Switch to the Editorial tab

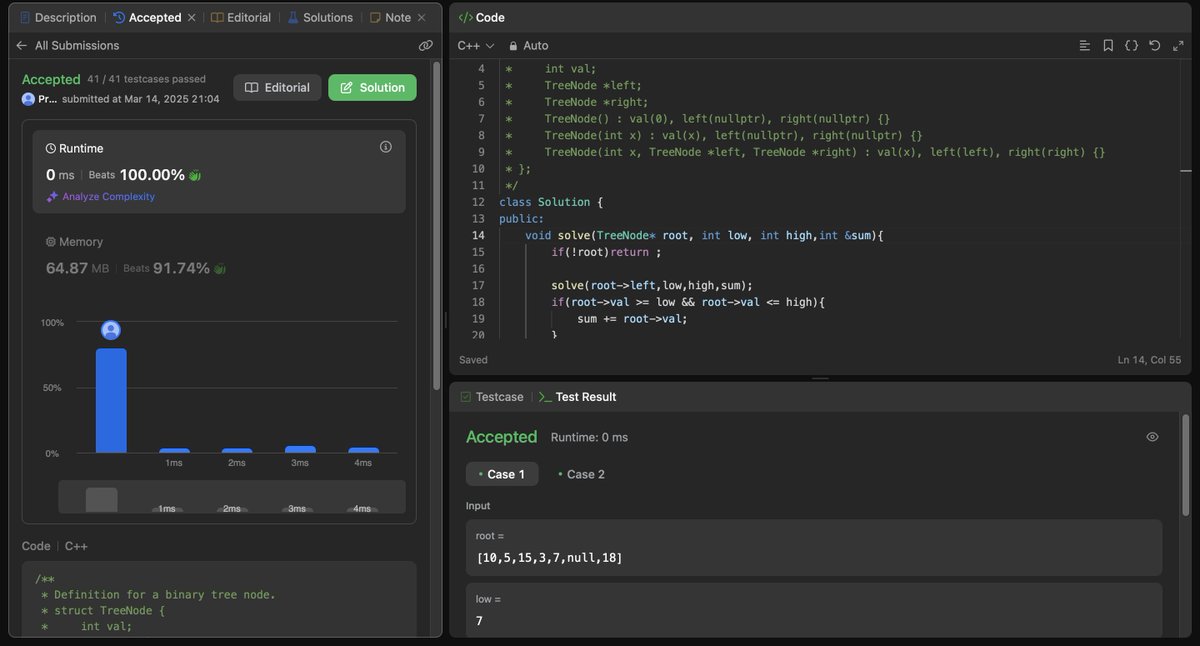[x=239, y=17]
